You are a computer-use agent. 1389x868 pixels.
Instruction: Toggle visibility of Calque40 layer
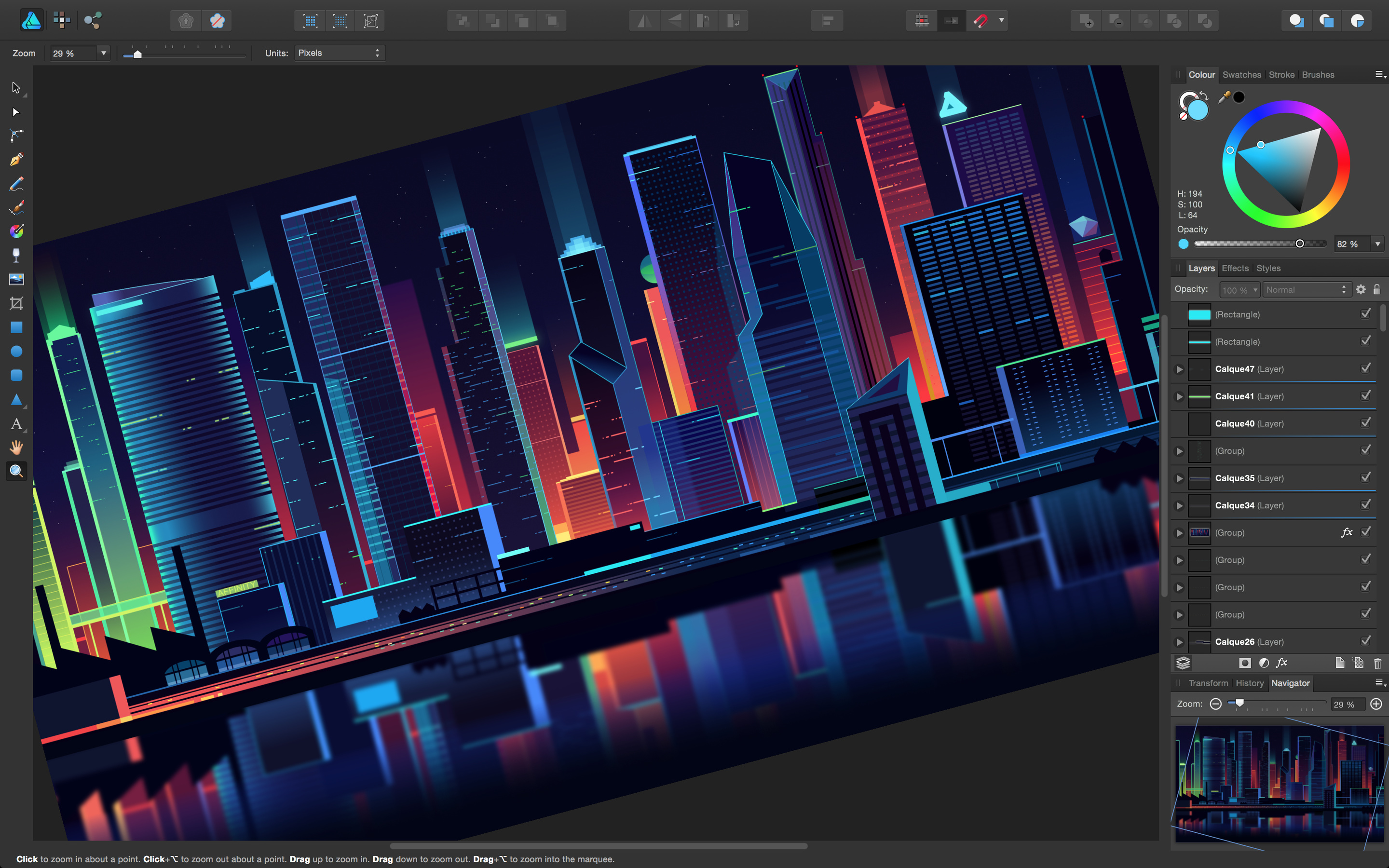point(1366,422)
